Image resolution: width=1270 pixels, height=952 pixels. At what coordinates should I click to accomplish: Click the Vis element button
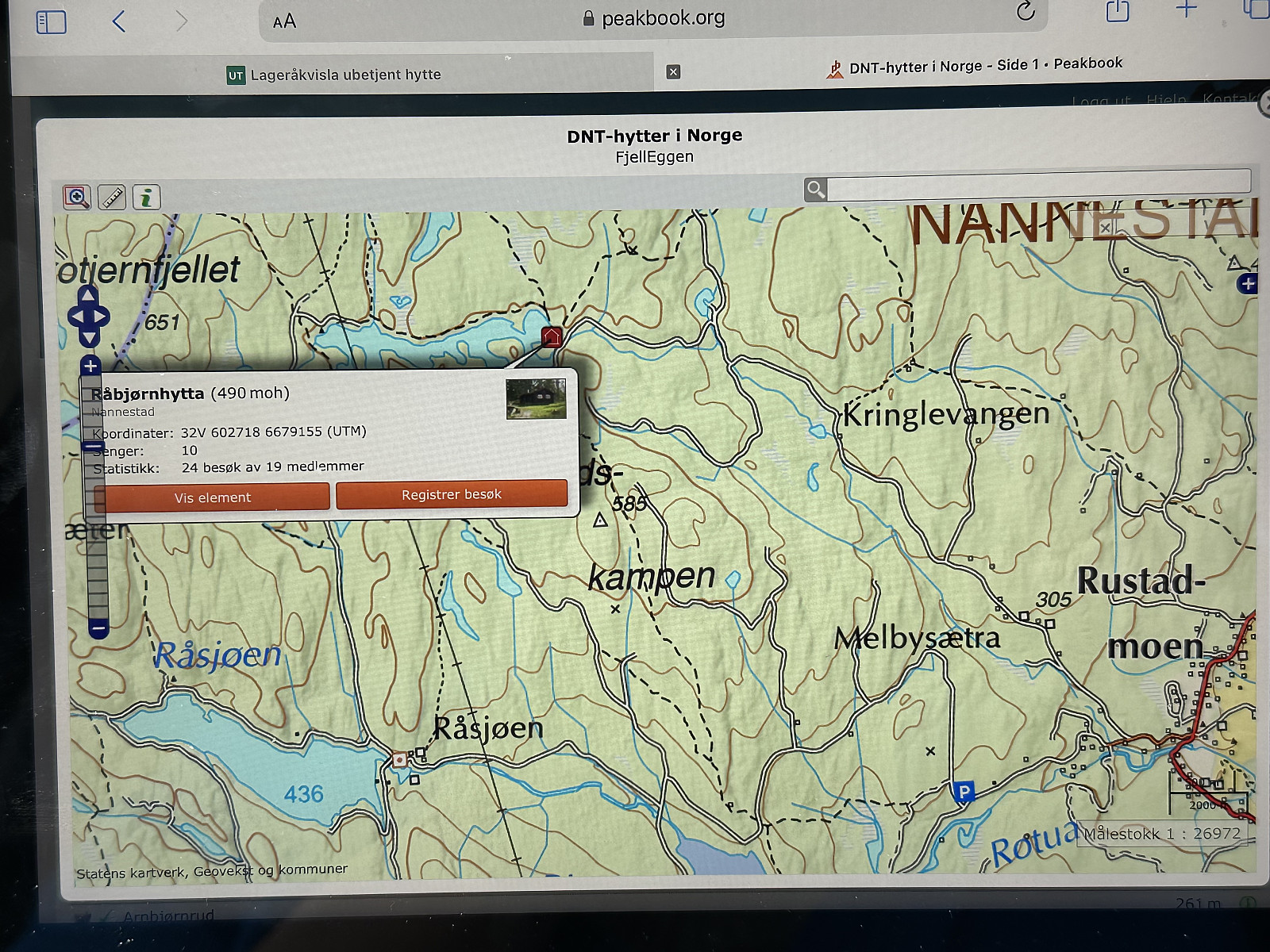tap(212, 497)
